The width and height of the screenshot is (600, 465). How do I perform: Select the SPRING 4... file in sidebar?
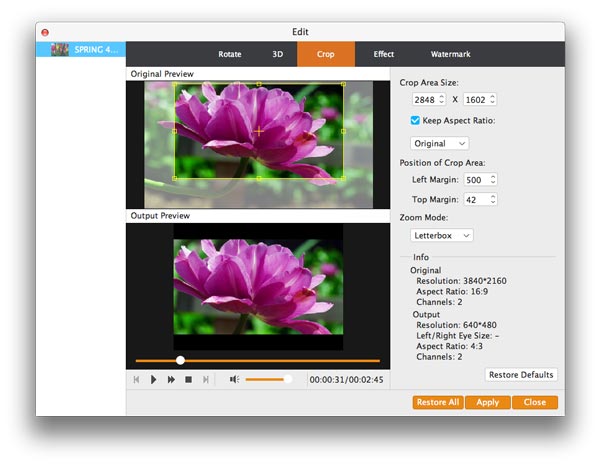pyautogui.click(x=81, y=49)
